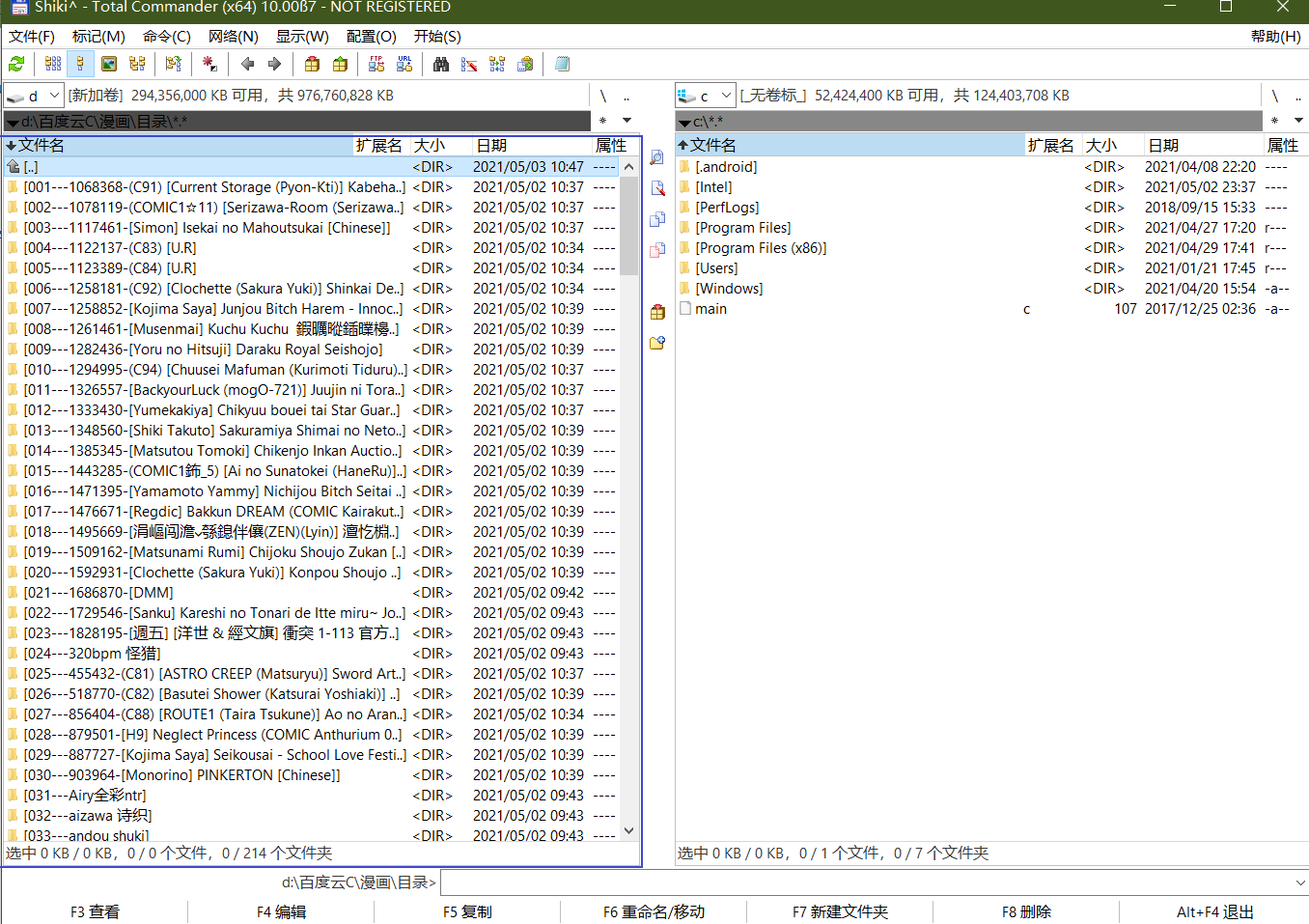Toggle the directory tree view button
The image size is (1309, 924).
coord(137,64)
